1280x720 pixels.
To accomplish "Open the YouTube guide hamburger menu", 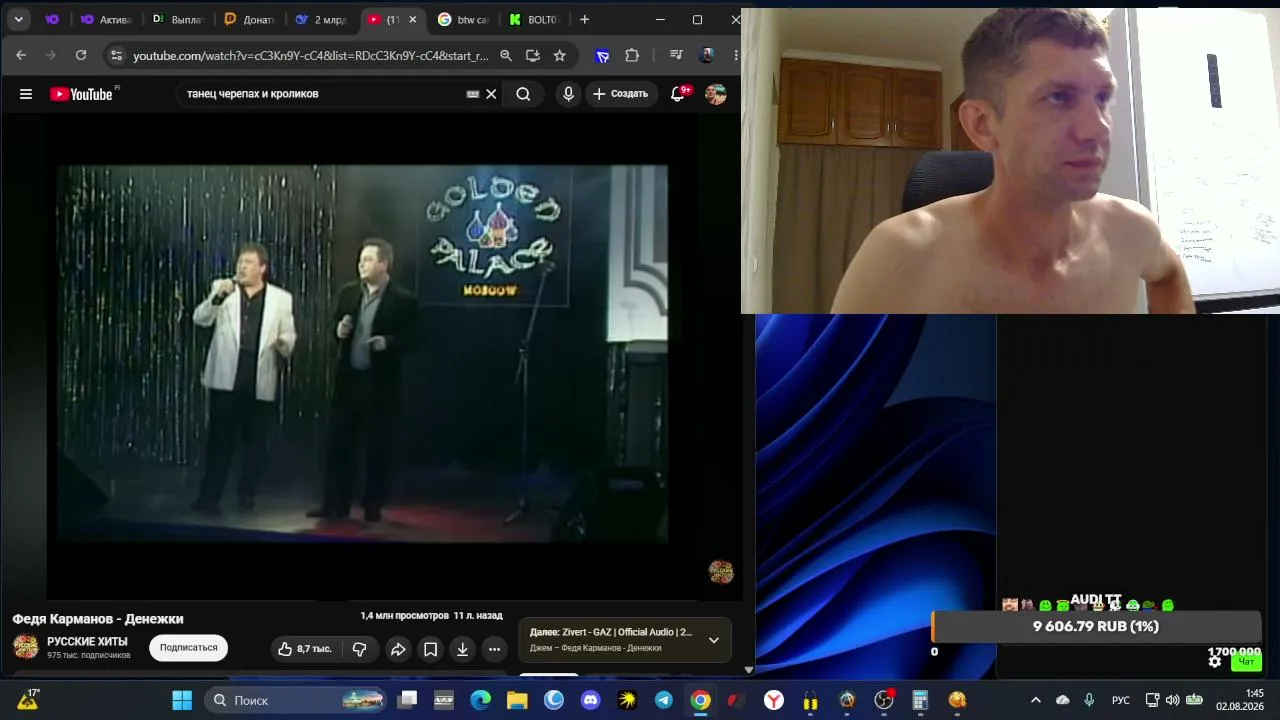I will [x=26, y=94].
